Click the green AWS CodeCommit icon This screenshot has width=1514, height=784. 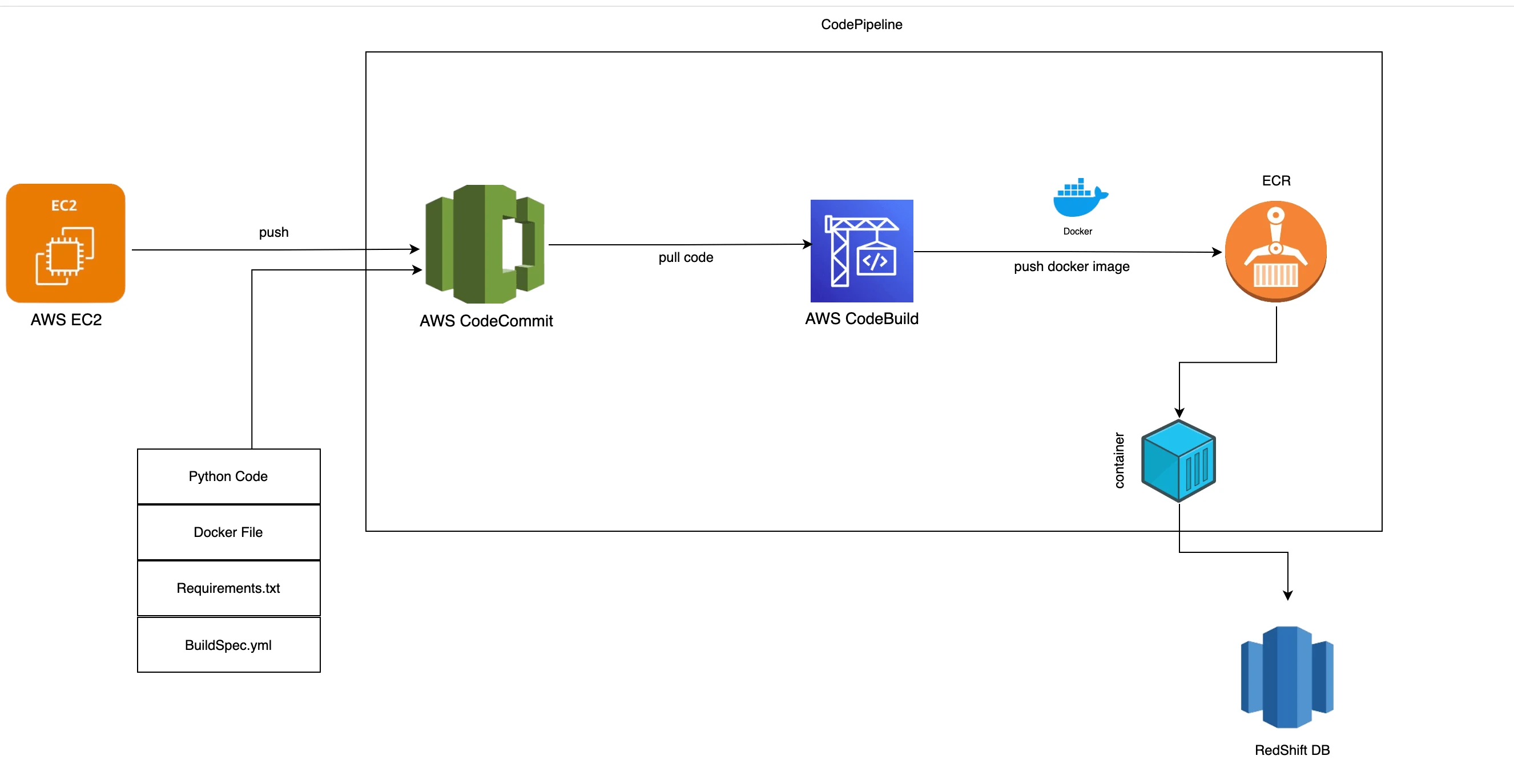click(x=485, y=244)
